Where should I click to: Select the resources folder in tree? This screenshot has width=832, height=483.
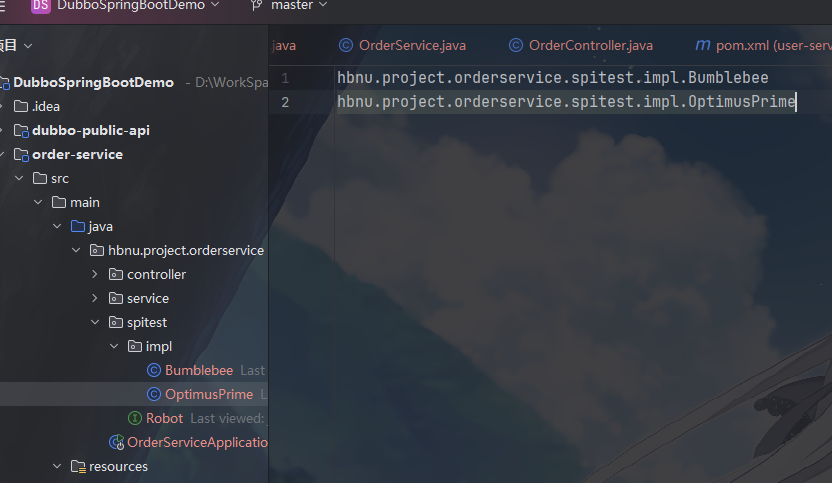(117, 466)
